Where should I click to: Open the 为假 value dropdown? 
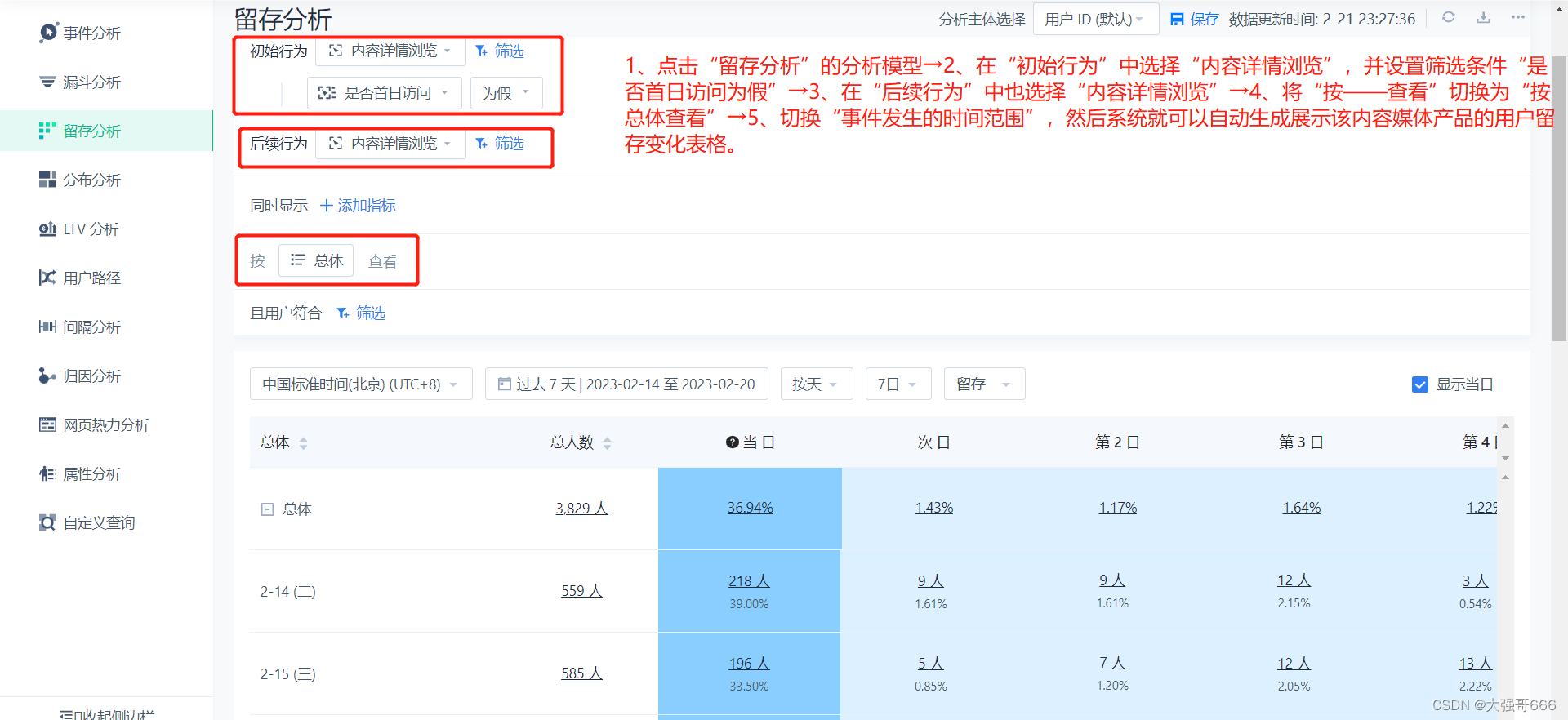[x=506, y=93]
